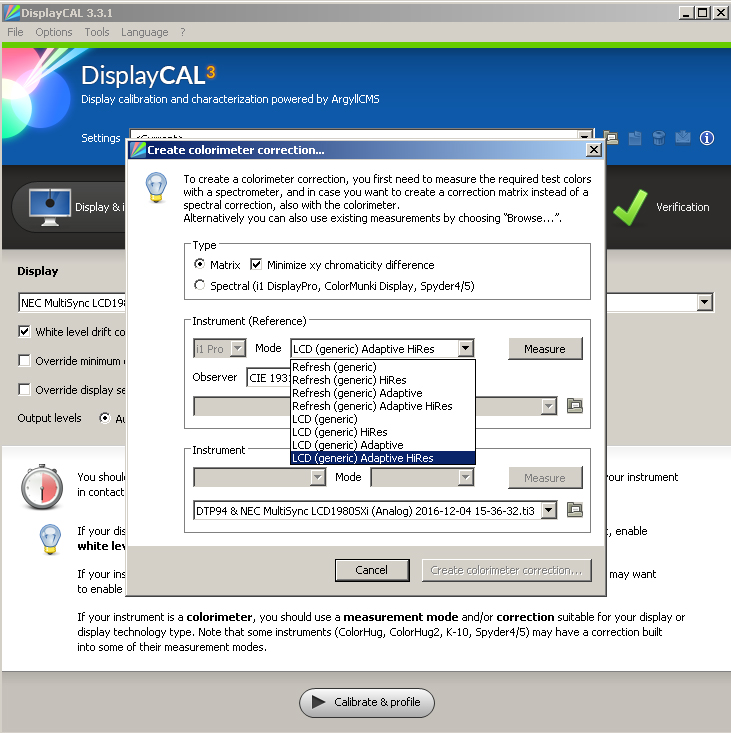Click the NEC MultiSync display field
The width and height of the screenshot is (731, 733).
(72, 302)
